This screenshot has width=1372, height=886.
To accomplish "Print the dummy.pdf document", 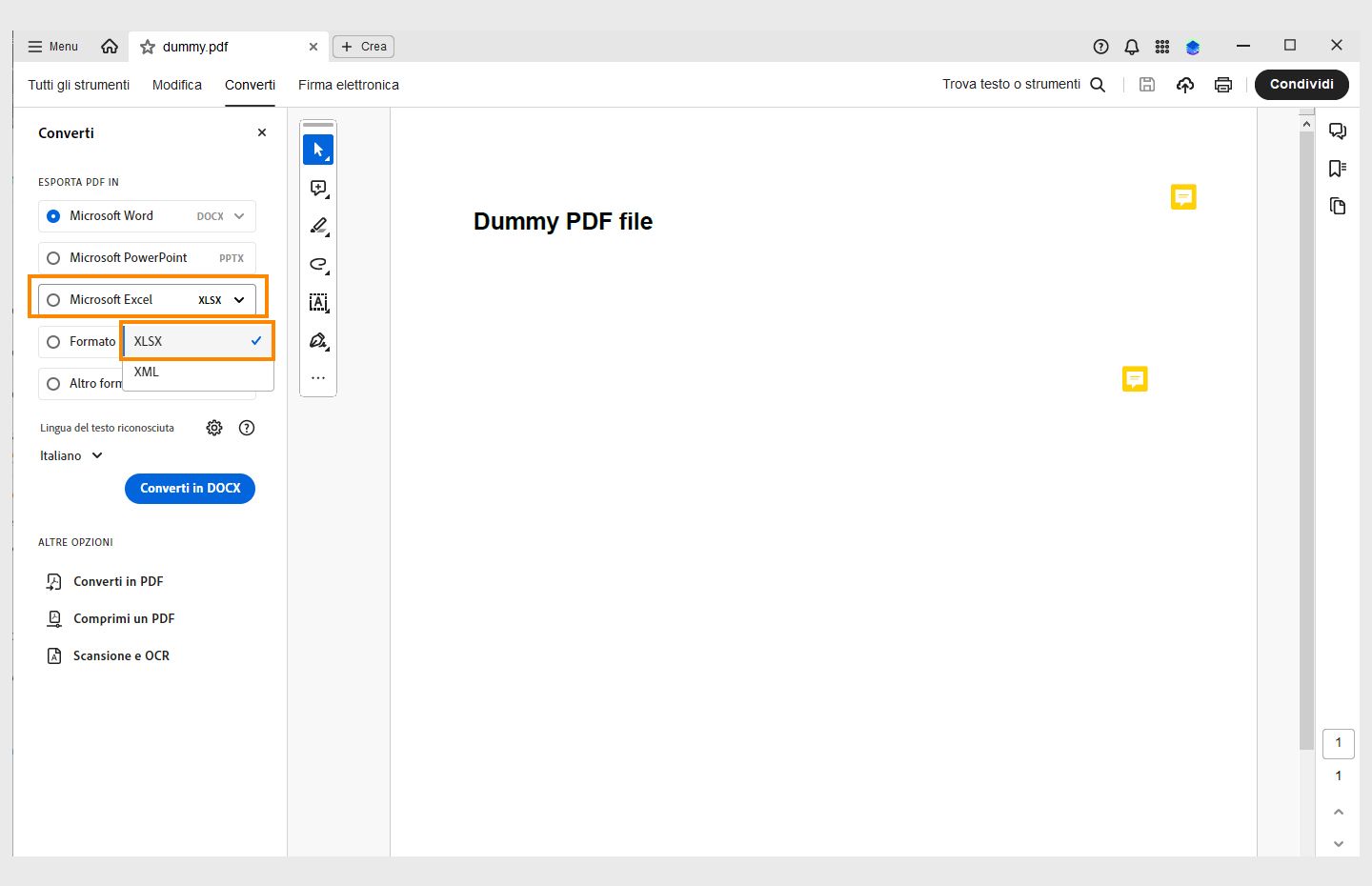I will pos(1223,85).
